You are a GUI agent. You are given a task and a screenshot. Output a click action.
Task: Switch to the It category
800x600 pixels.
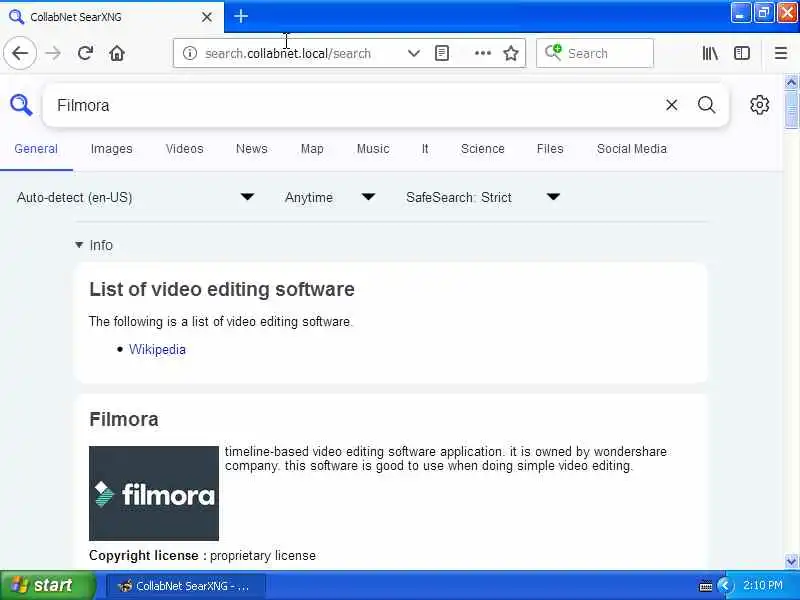pos(425,148)
